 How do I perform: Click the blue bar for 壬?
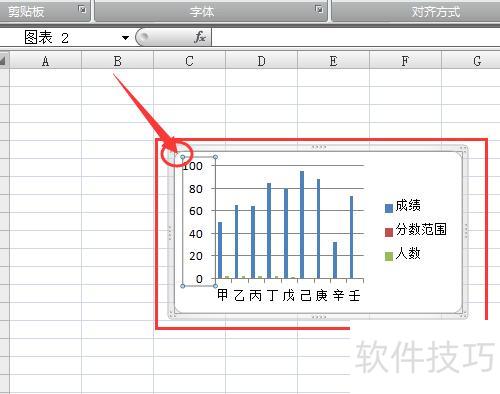pos(351,237)
